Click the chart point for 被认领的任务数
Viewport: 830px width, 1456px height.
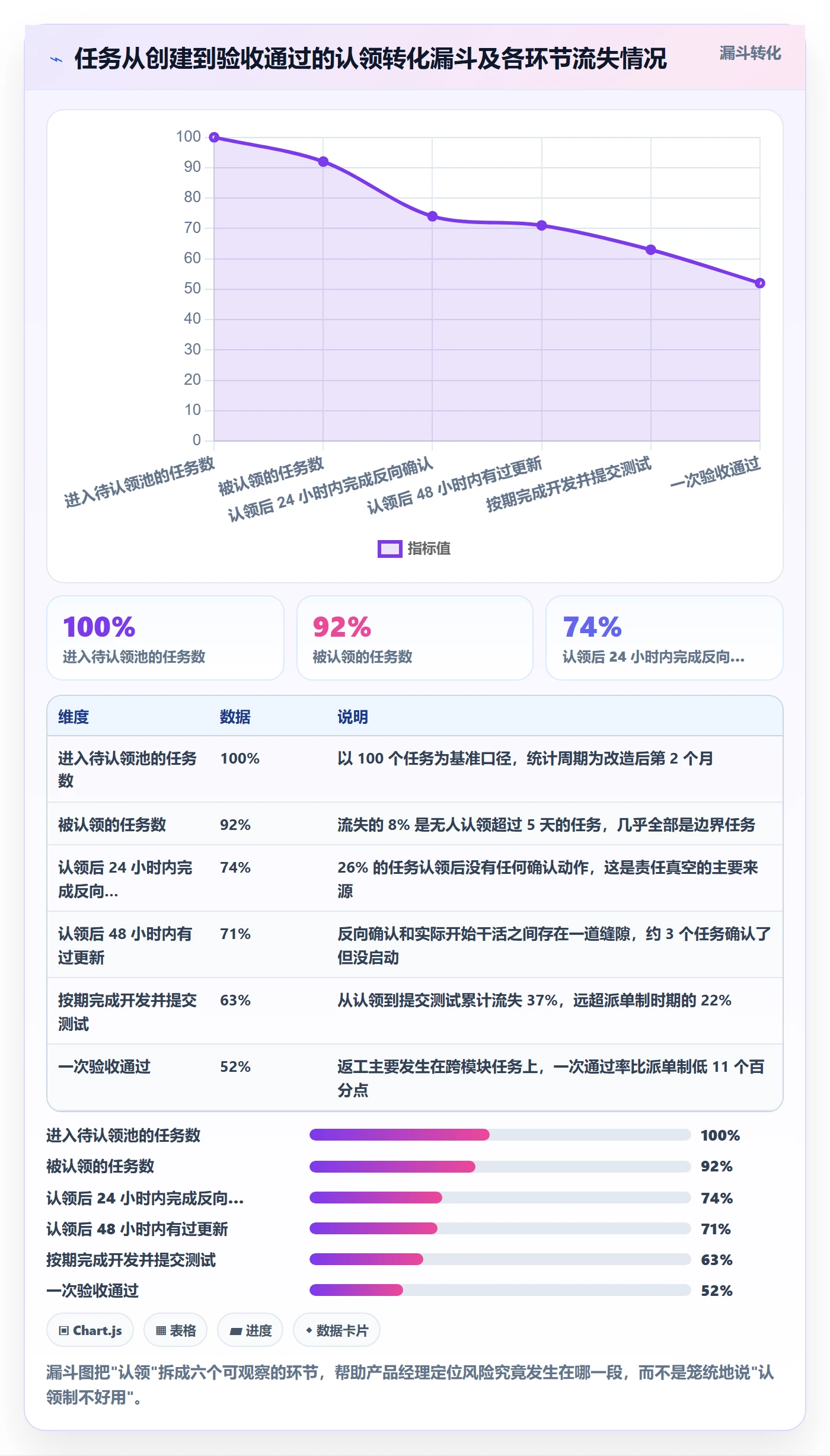[x=323, y=162]
